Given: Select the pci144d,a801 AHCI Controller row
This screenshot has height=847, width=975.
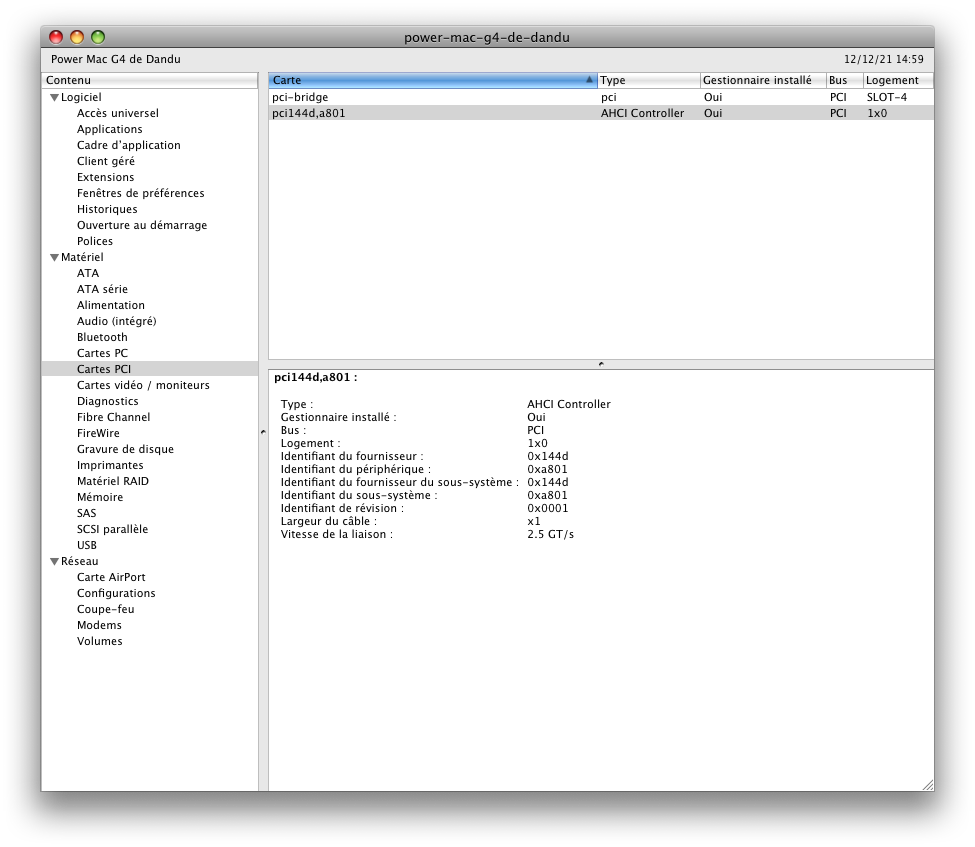Looking at the screenshot, I should (x=600, y=113).
